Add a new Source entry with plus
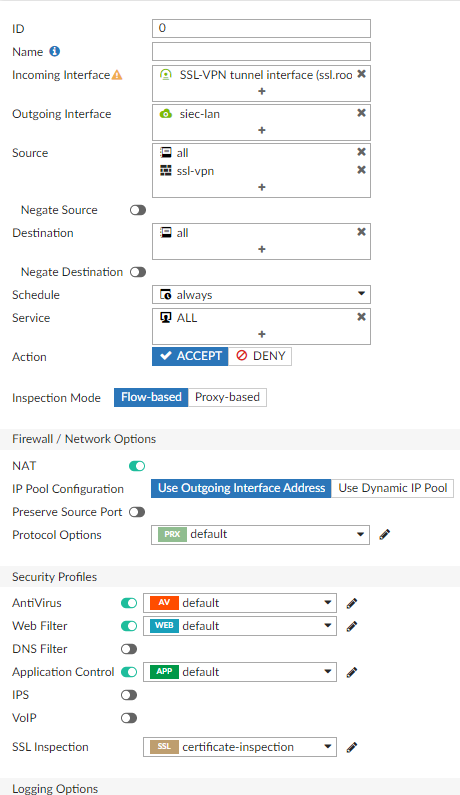This screenshot has height=795, width=460. (x=262, y=187)
